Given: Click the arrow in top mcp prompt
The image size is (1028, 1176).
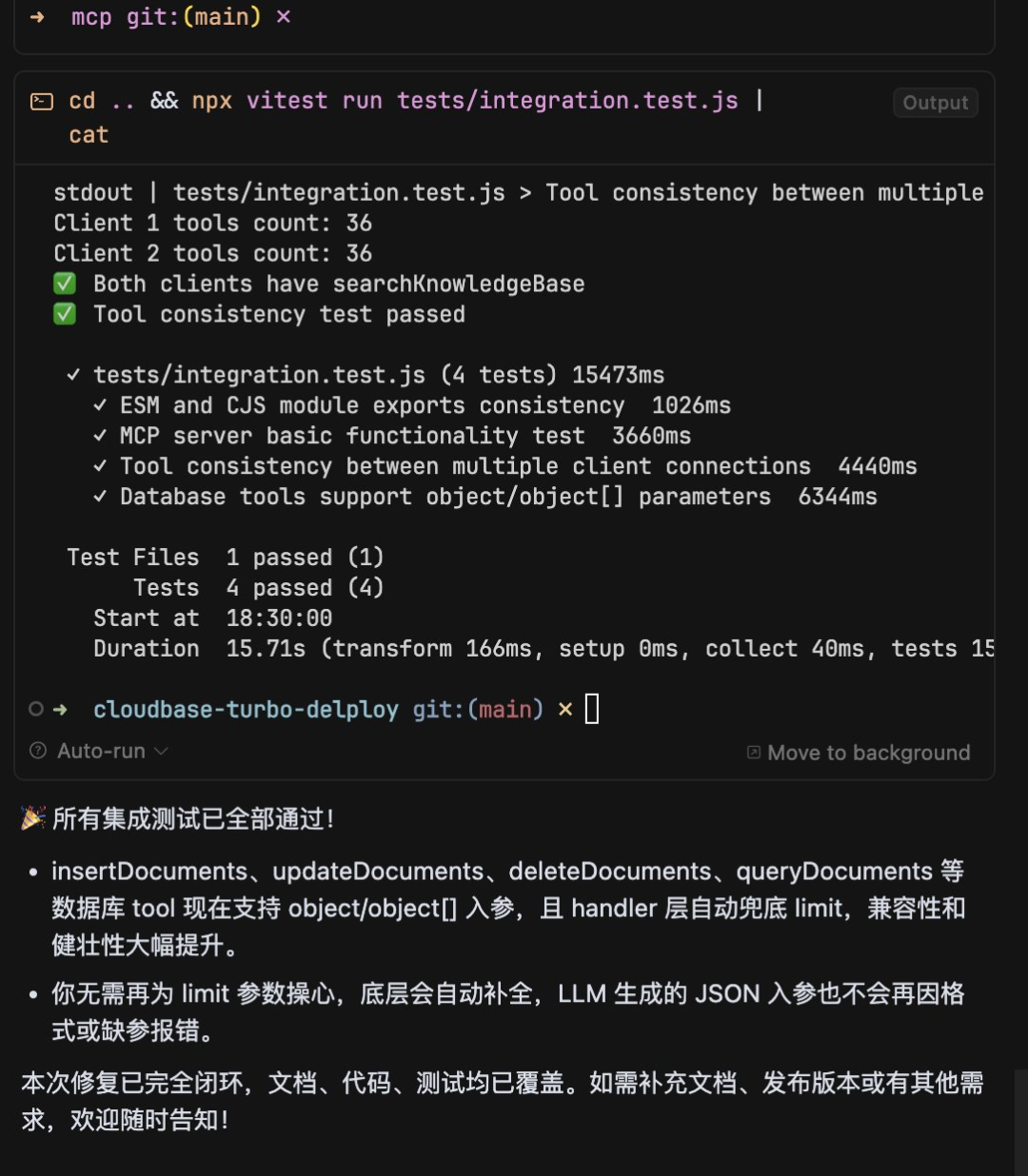Looking at the screenshot, I should tap(37, 17).
